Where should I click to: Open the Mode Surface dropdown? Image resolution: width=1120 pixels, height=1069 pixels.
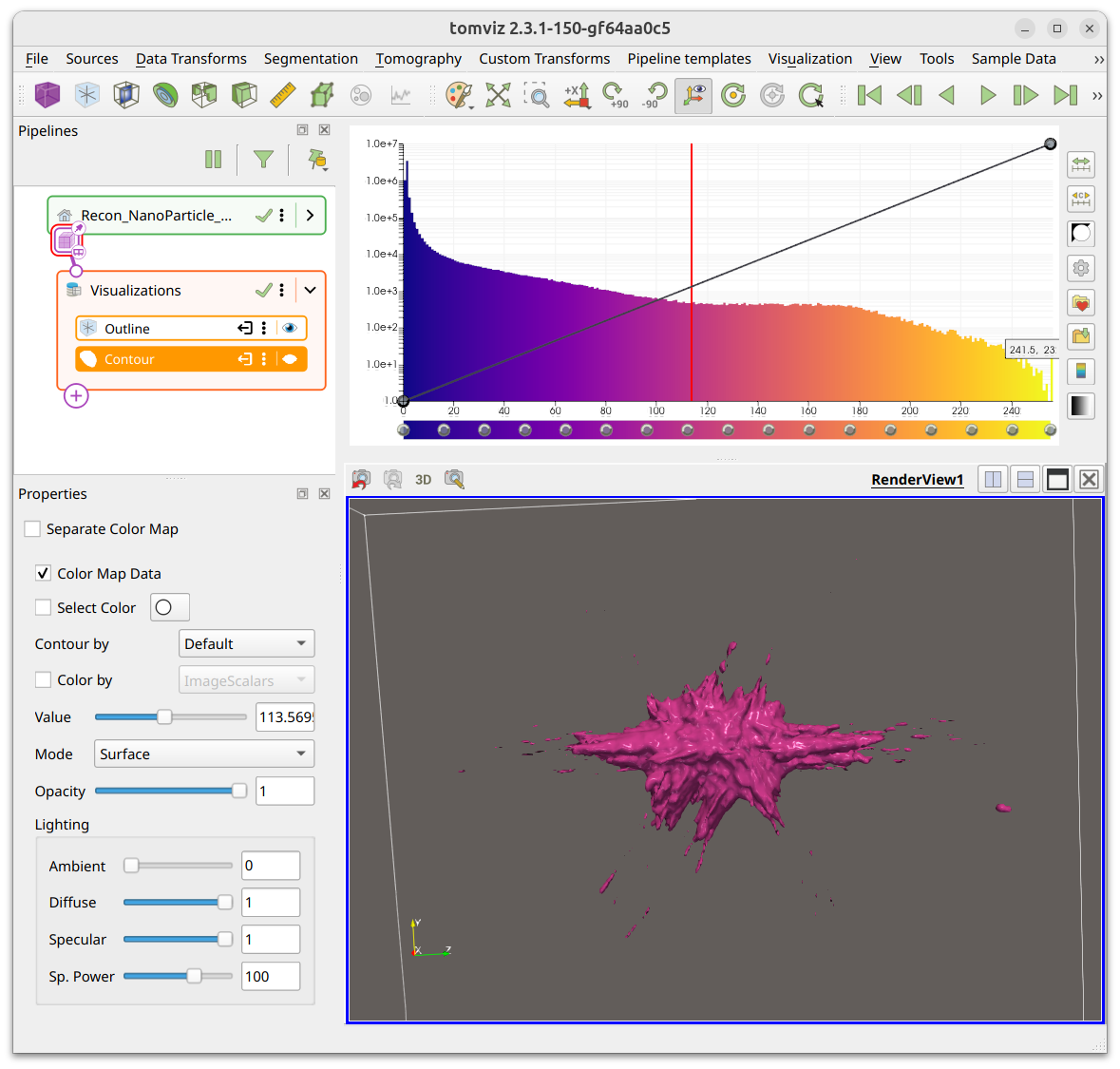pos(204,754)
